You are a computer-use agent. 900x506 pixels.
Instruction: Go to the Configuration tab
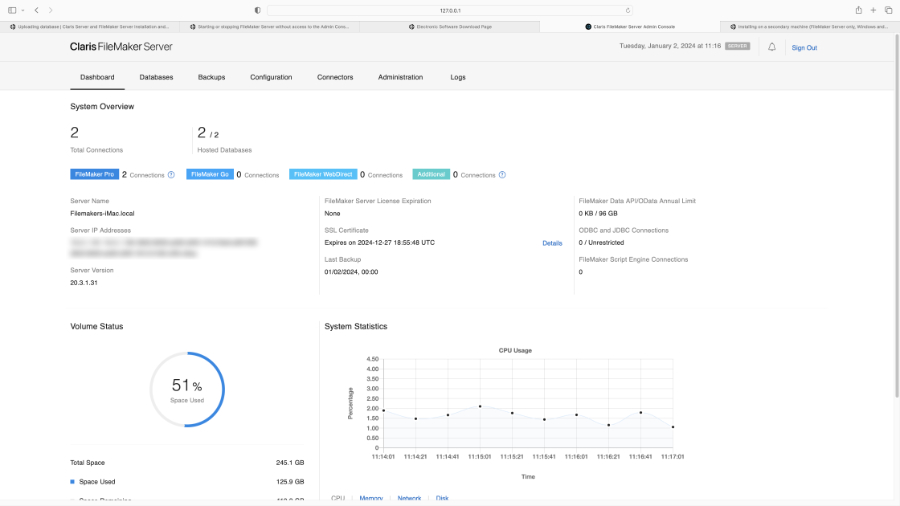[x=271, y=77]
